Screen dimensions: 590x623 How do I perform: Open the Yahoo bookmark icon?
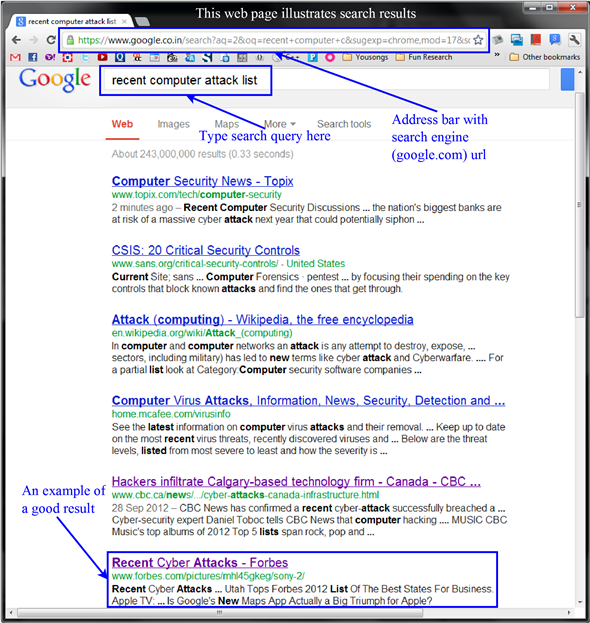pyautogui.click(x=50, y=57)
